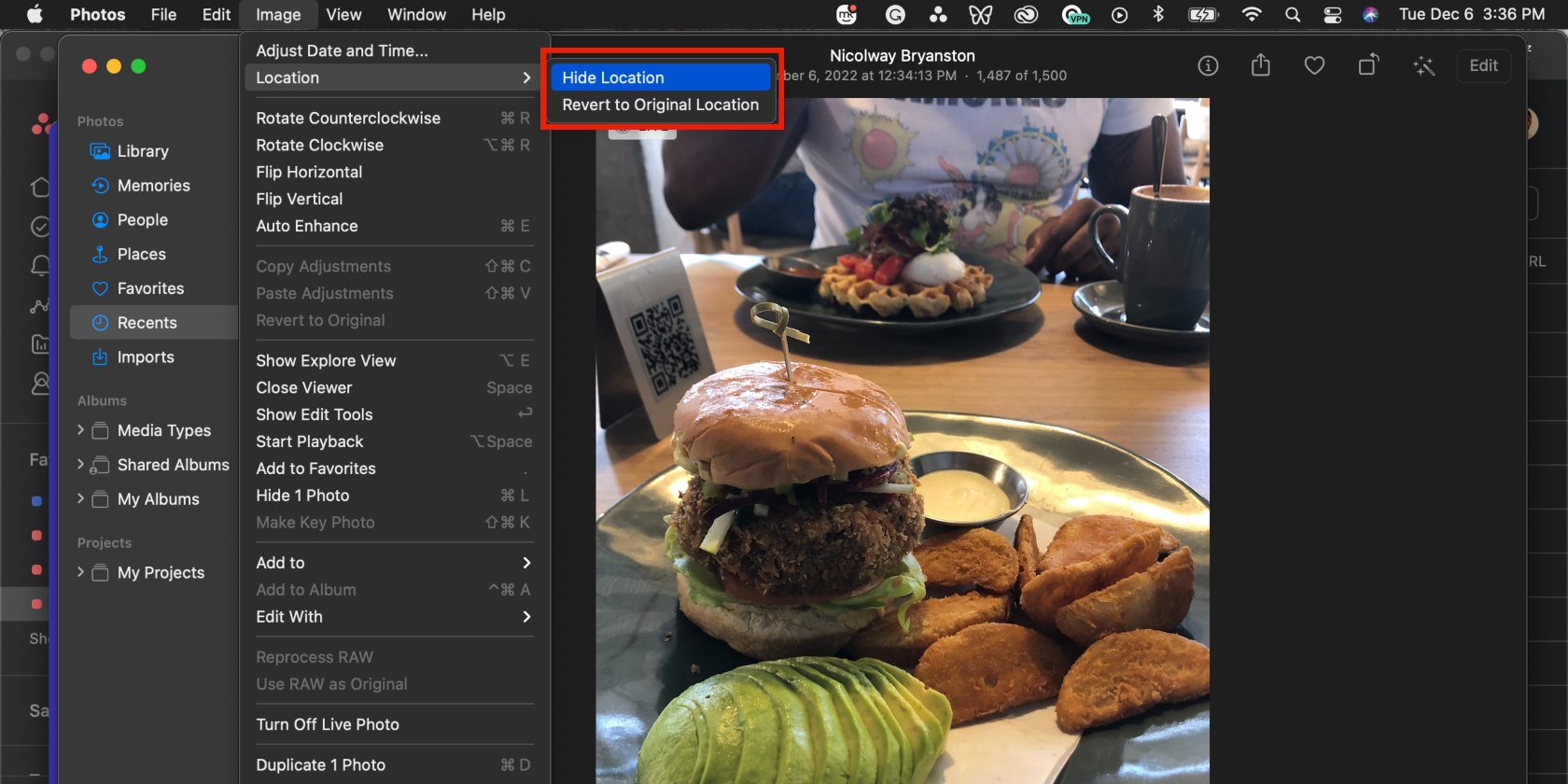Open the Apple menu
The height and width of the screenshot is (784, 1568).
pyautogui.click(x=35, y=14)
